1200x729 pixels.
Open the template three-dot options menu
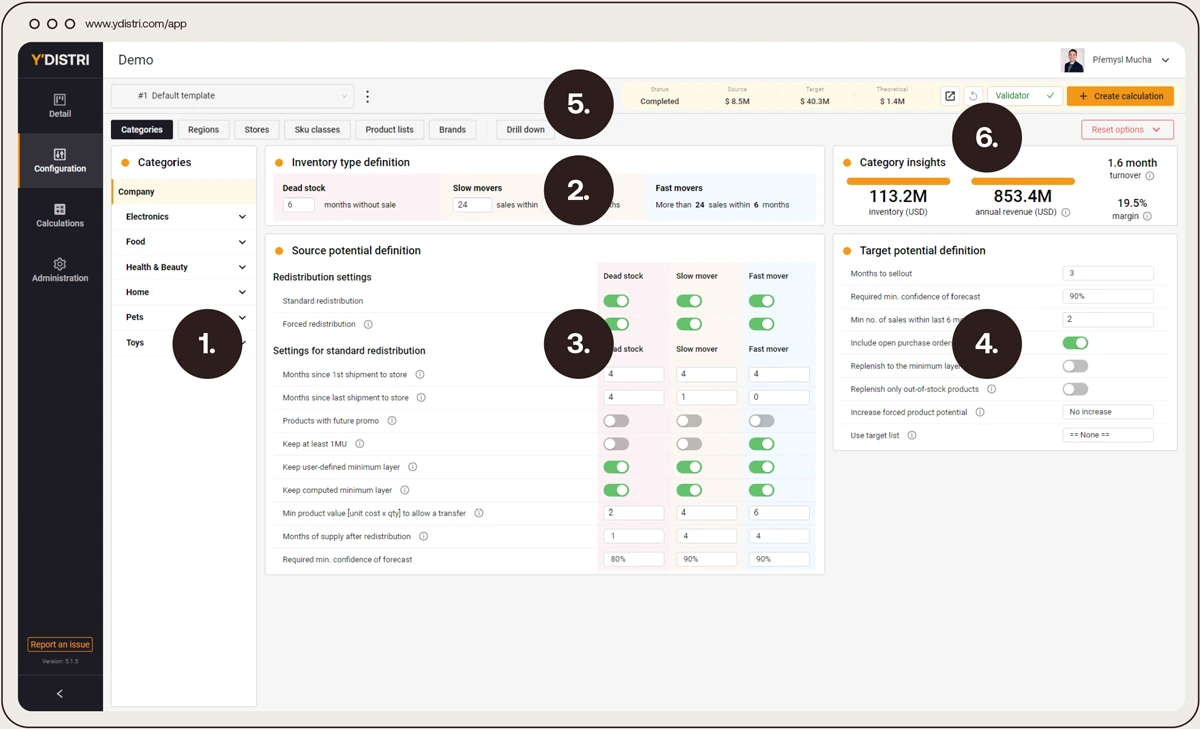pos(368,96)
